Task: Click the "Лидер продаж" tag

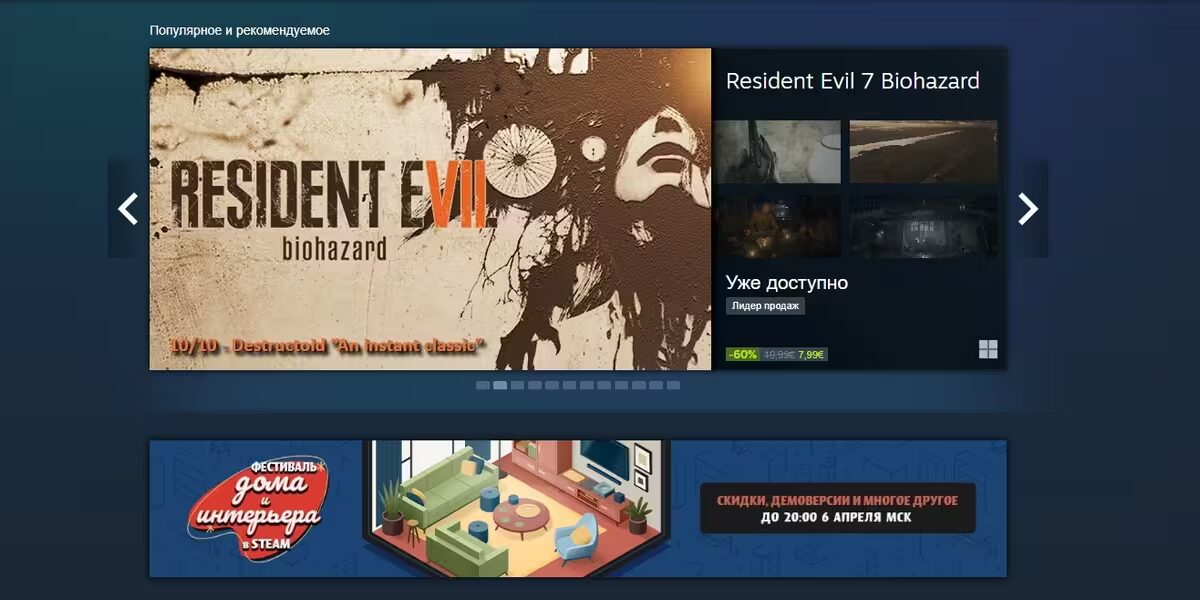Action: (766, 306)
